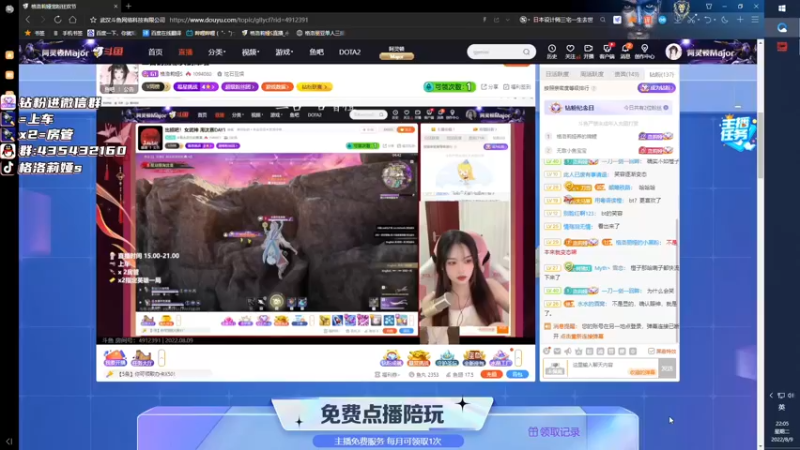Open the first orange gift icon below player
Viewport: 800px width, 450px height.
point(115,358)
